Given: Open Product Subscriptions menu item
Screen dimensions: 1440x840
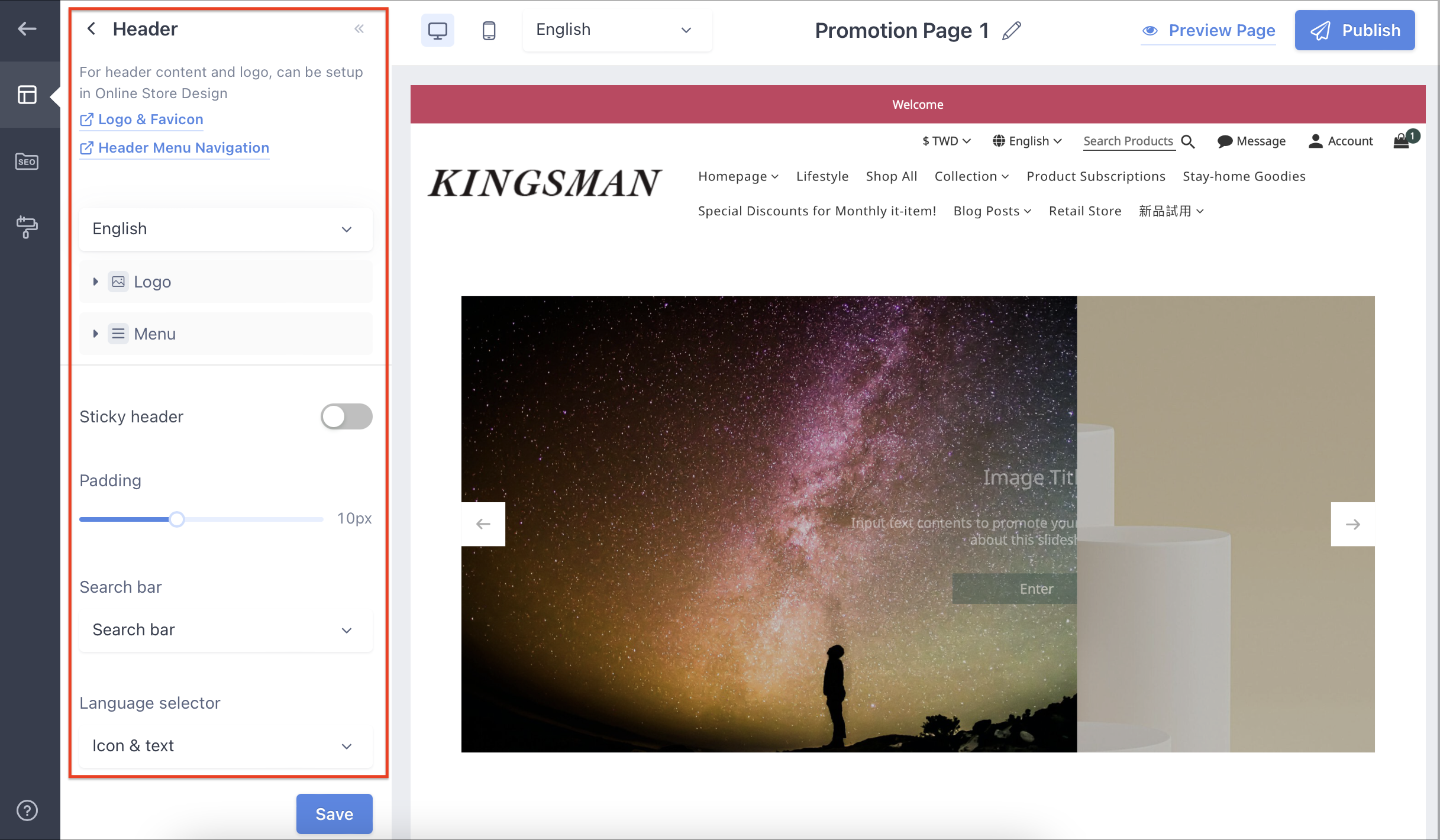Looking at the screenshot, I should tap(1096, 176).
